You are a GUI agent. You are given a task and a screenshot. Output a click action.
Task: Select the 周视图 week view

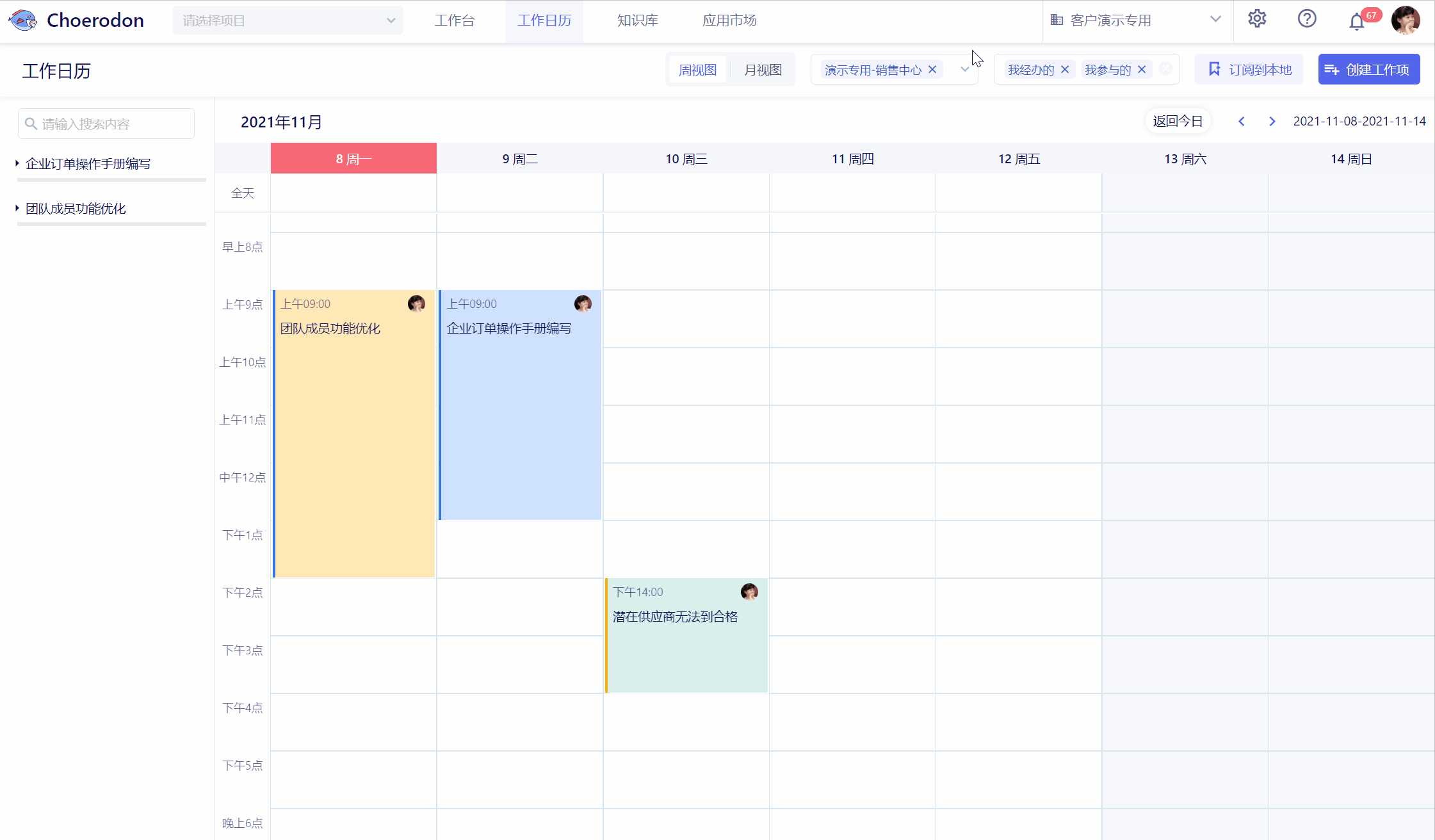click(x=697, y=70)
